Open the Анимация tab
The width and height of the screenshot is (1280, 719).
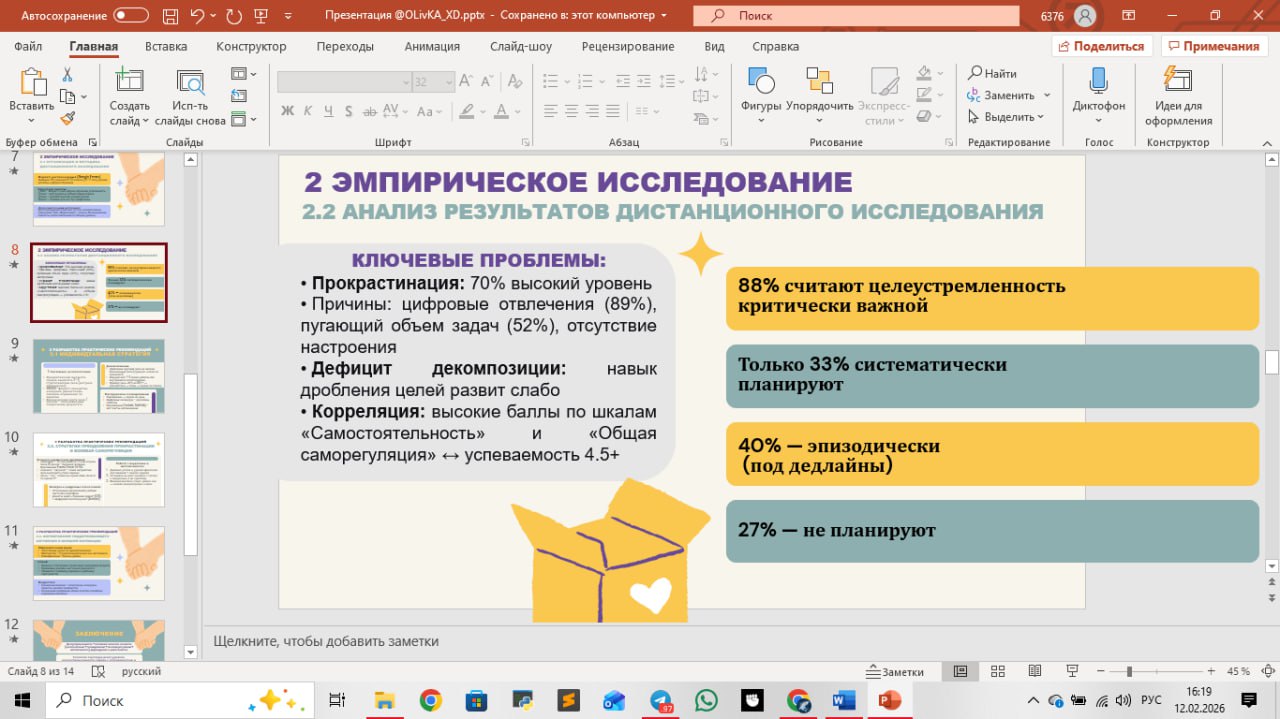[432, 46]
